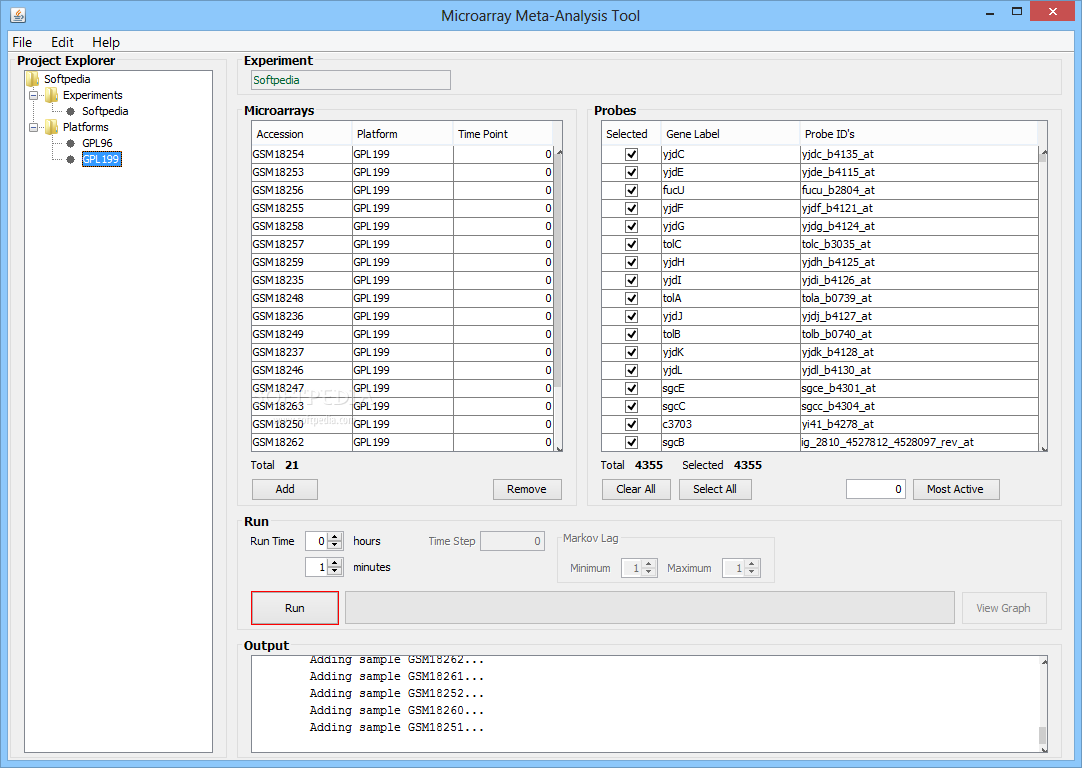Uncheck the yjdC probe checkbox

point(631,155)
